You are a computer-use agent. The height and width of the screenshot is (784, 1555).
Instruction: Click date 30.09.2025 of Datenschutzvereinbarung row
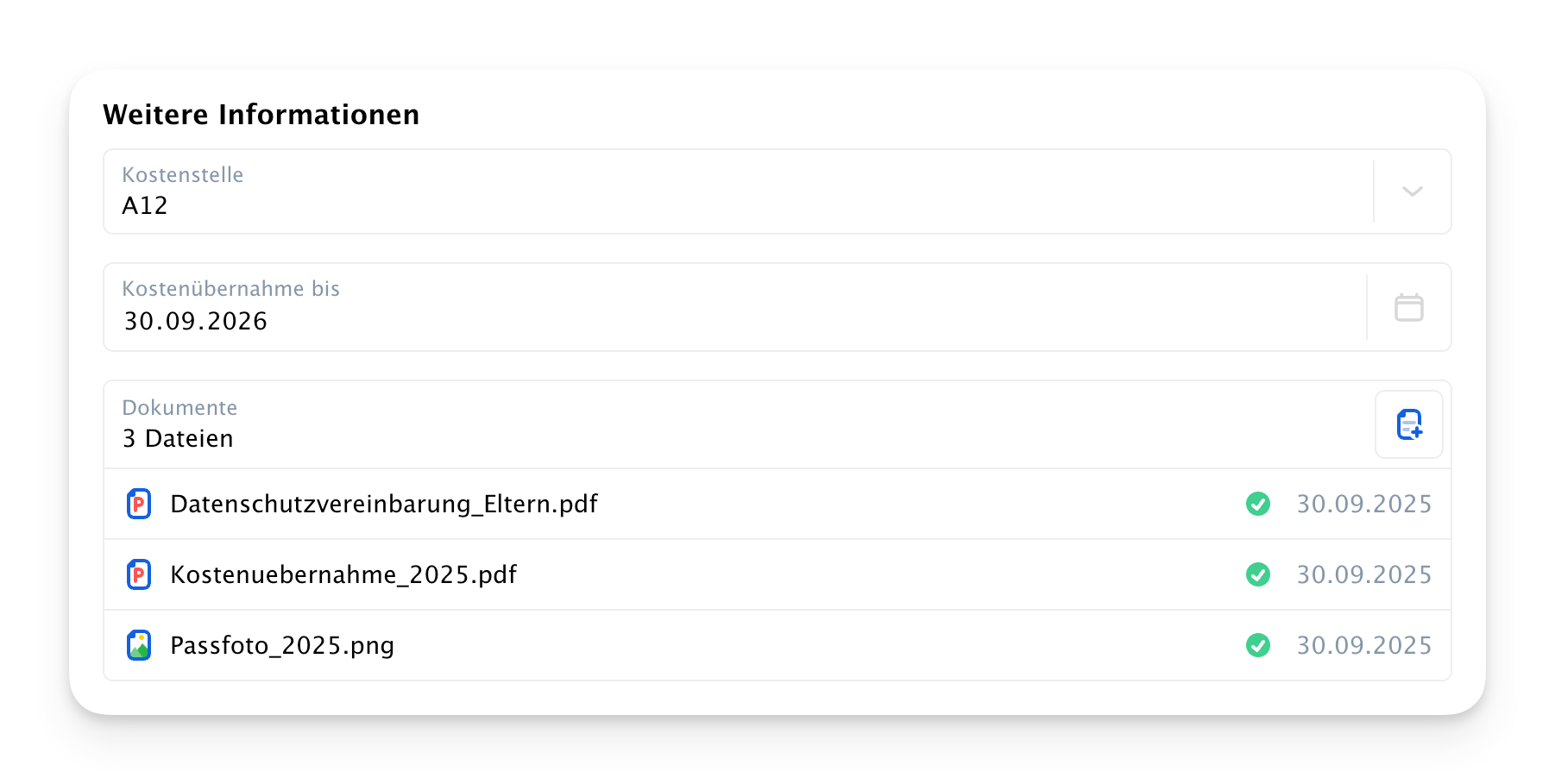click(x=1364, y=504)
